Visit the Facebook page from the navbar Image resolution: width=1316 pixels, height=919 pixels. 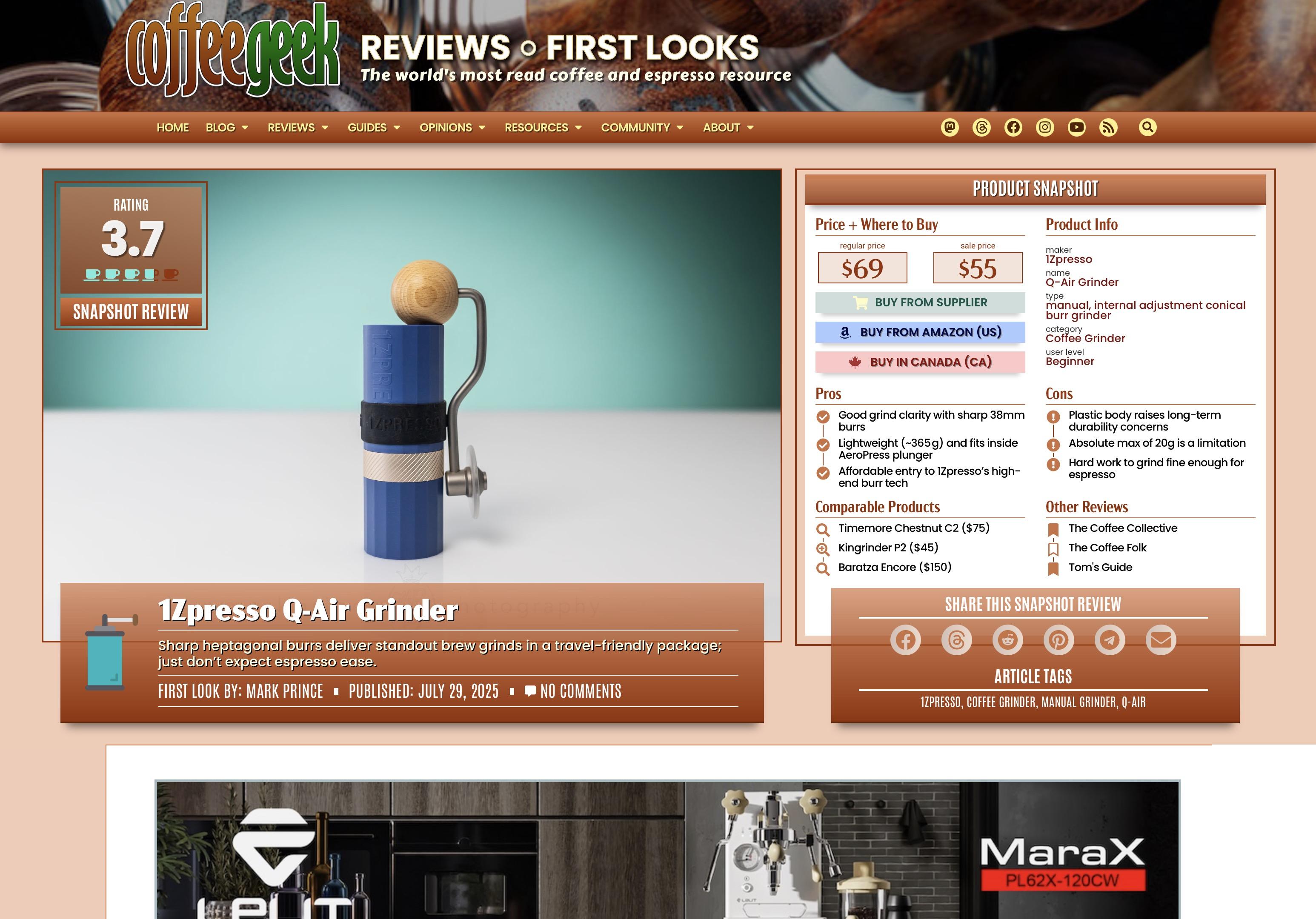point(1013,127)
